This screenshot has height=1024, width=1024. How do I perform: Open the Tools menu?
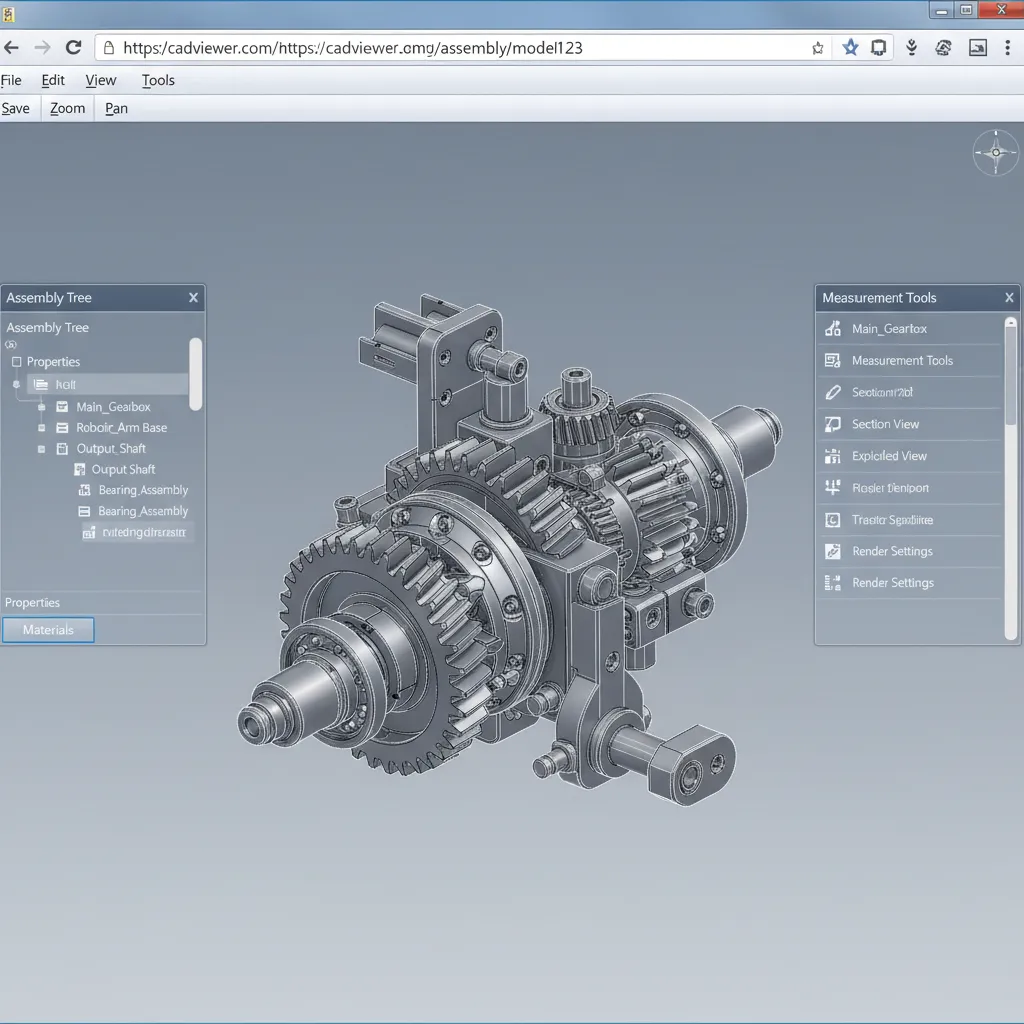[x=157, y=80]
